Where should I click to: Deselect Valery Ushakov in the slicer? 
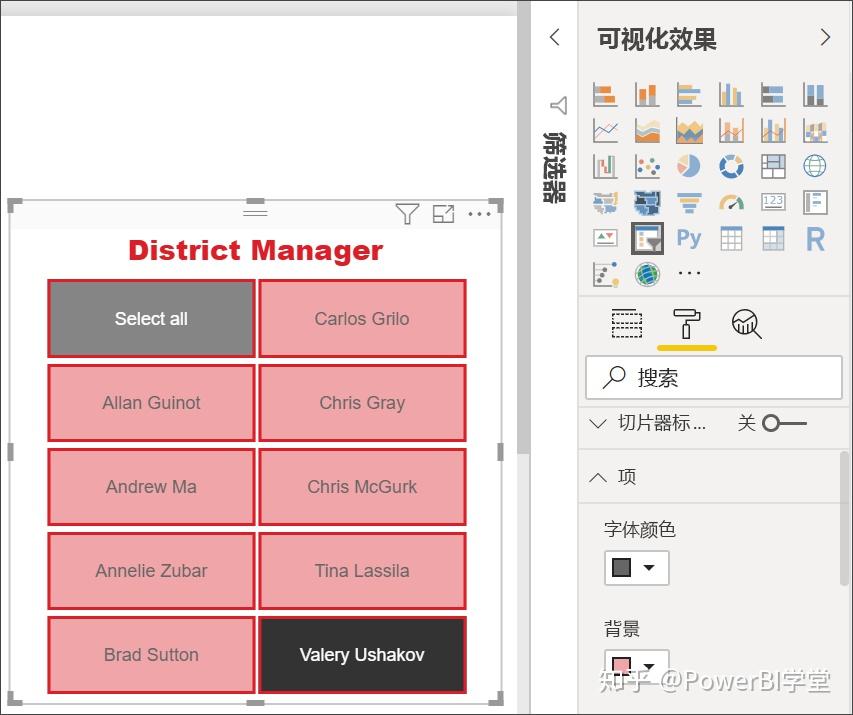(362, 655)
